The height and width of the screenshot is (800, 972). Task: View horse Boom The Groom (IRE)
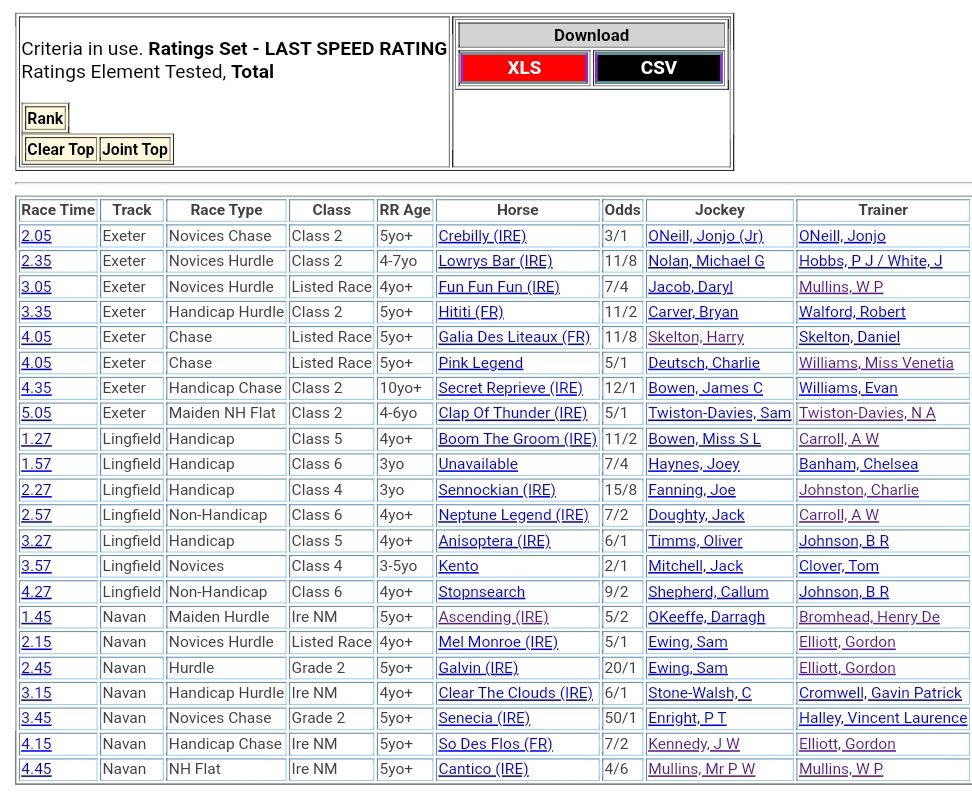coord(517,439)
